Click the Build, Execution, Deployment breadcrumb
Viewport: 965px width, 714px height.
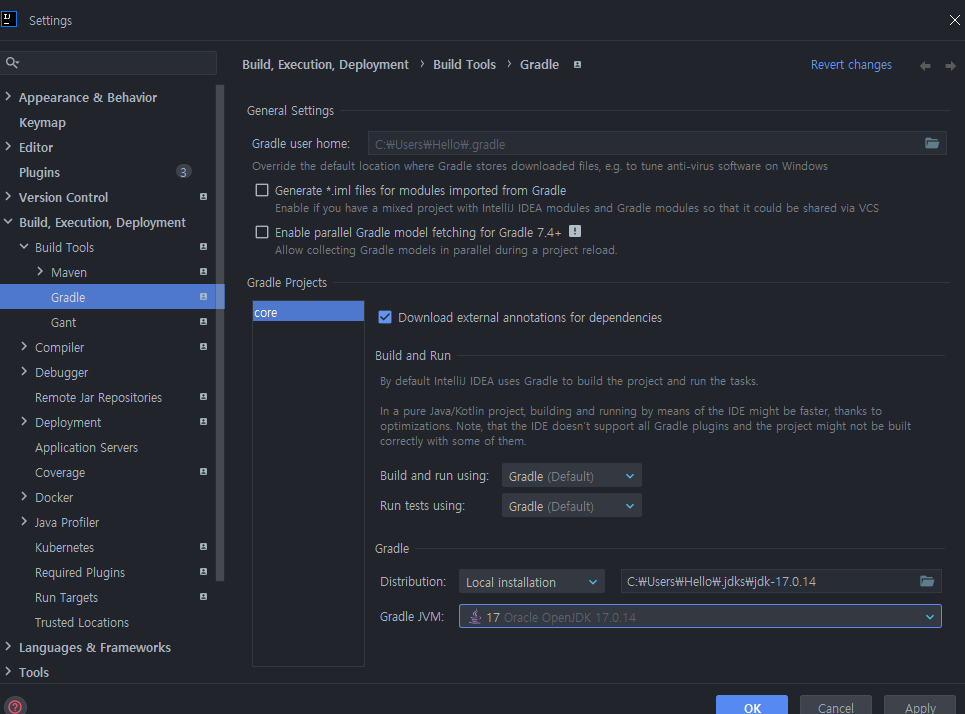pos(326,65)
